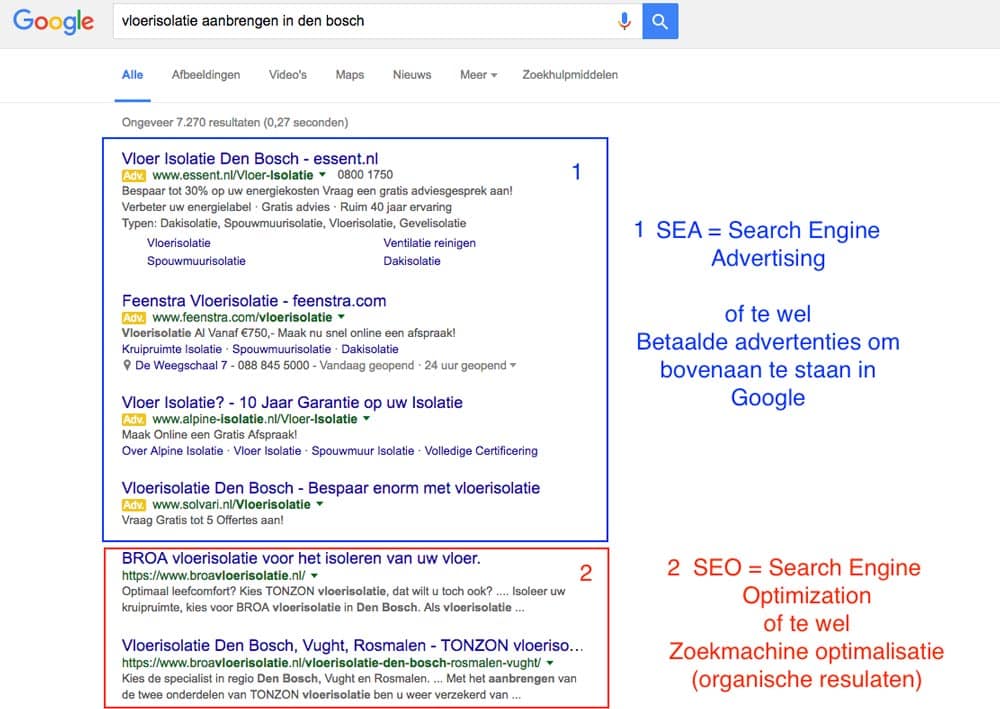This screenshot has height=709, width=1000.
Task: Open the Feenstra Vloerisolatie ad link
Action: click(253, 300)
